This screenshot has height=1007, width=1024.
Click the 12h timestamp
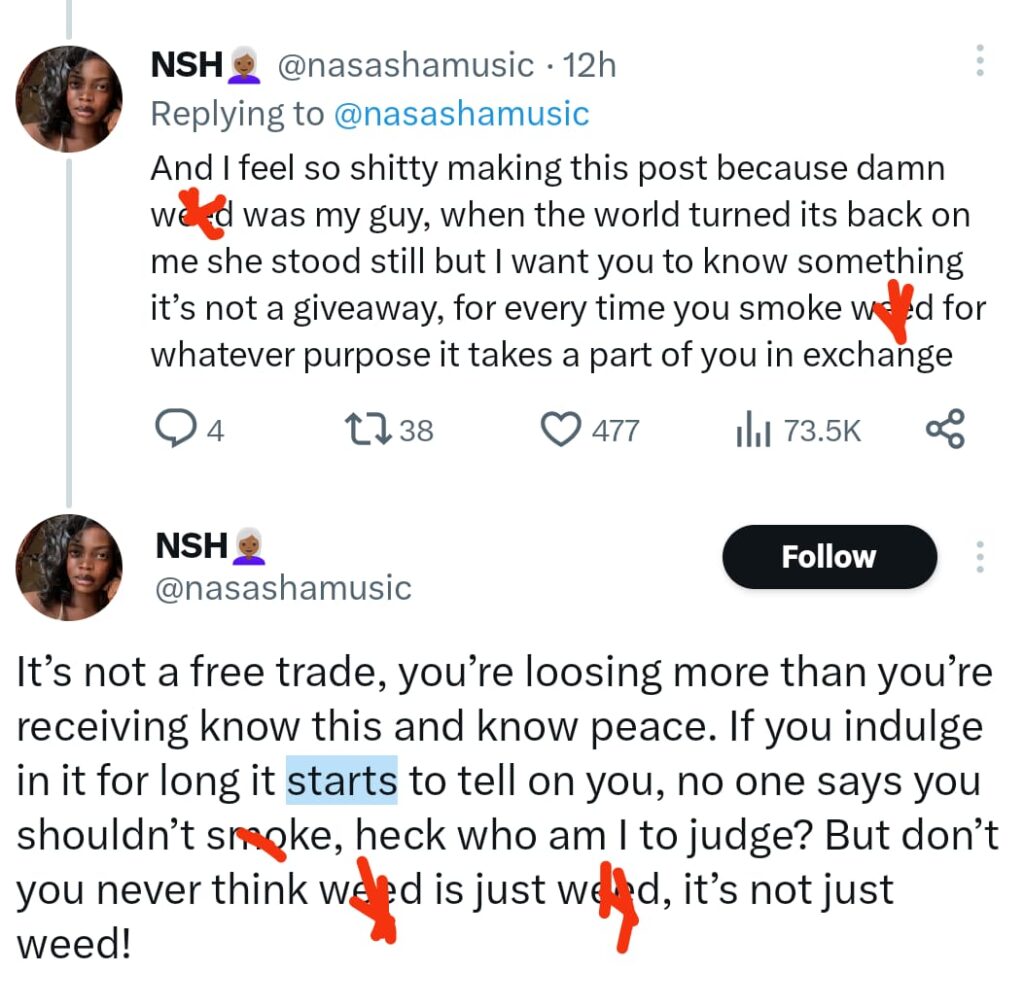pyautogui.click(x=590, y=66)
